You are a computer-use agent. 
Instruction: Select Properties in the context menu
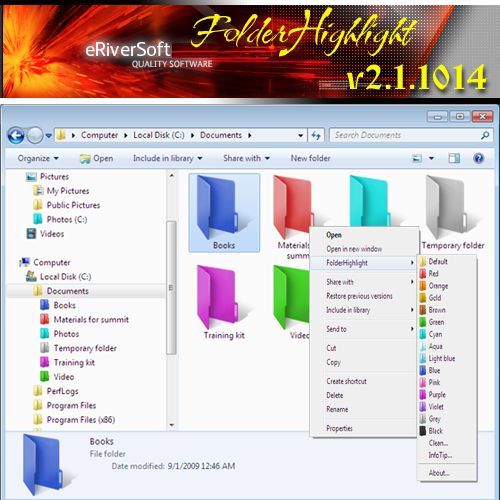click(339, 428)
